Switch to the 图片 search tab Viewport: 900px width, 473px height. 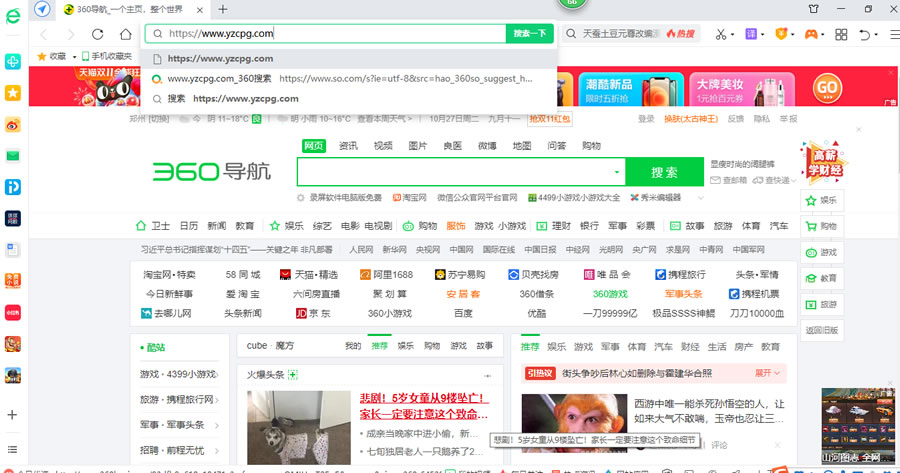click(417, 146)
